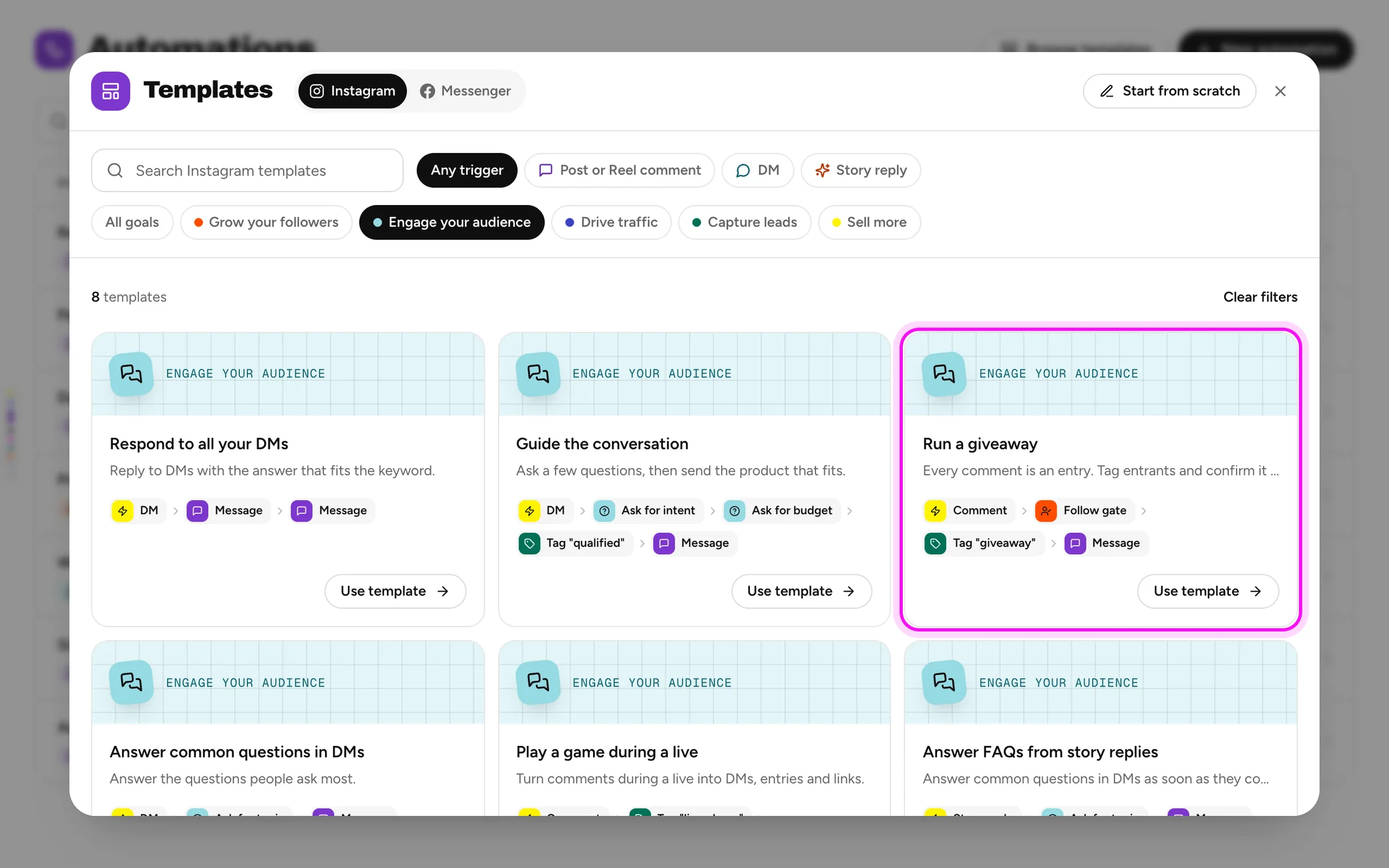Select the Engage your audience goal
This screenshot has width=1389, height=868.
pos(451,222)
